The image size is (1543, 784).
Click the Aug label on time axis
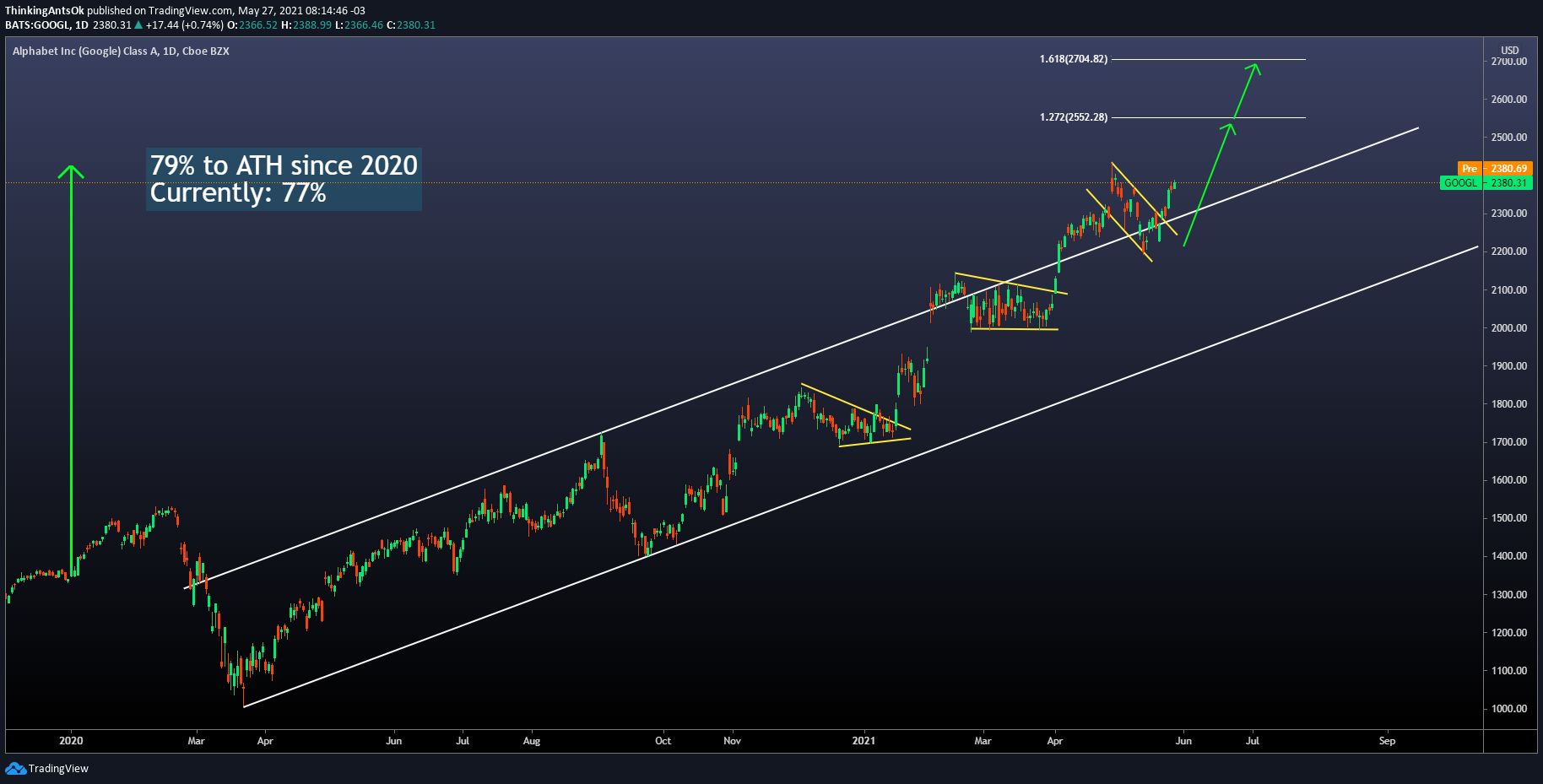532,741
